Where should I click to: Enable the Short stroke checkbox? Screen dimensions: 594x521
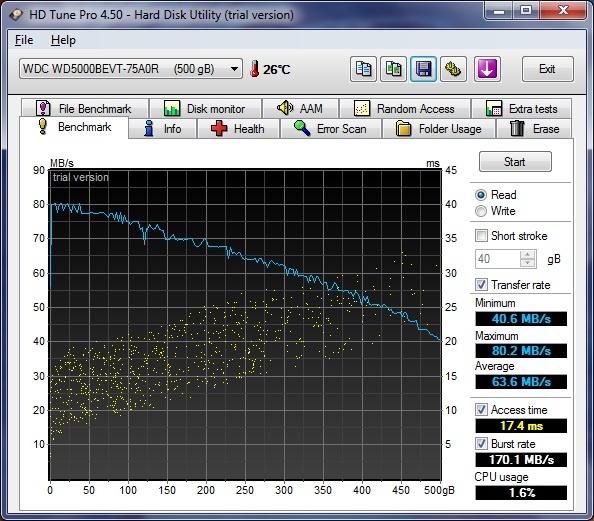tap(481, 236)
